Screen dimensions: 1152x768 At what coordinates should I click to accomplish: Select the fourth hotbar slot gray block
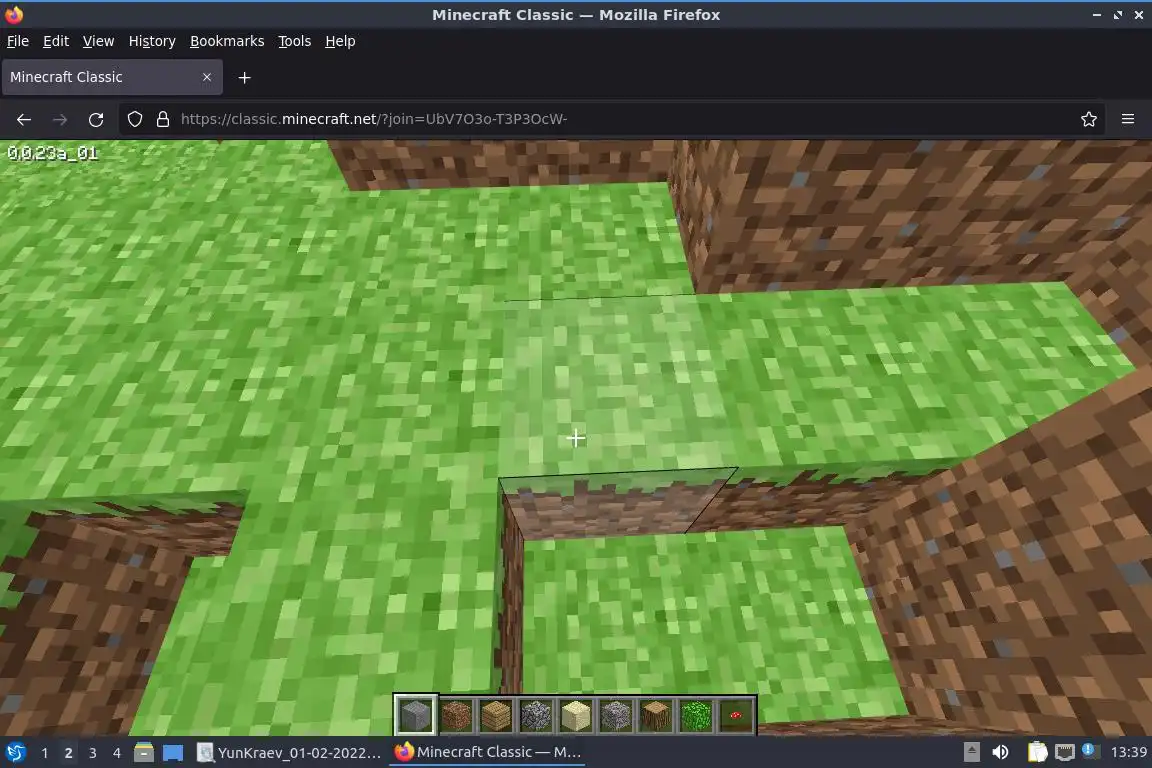(536, 714)
